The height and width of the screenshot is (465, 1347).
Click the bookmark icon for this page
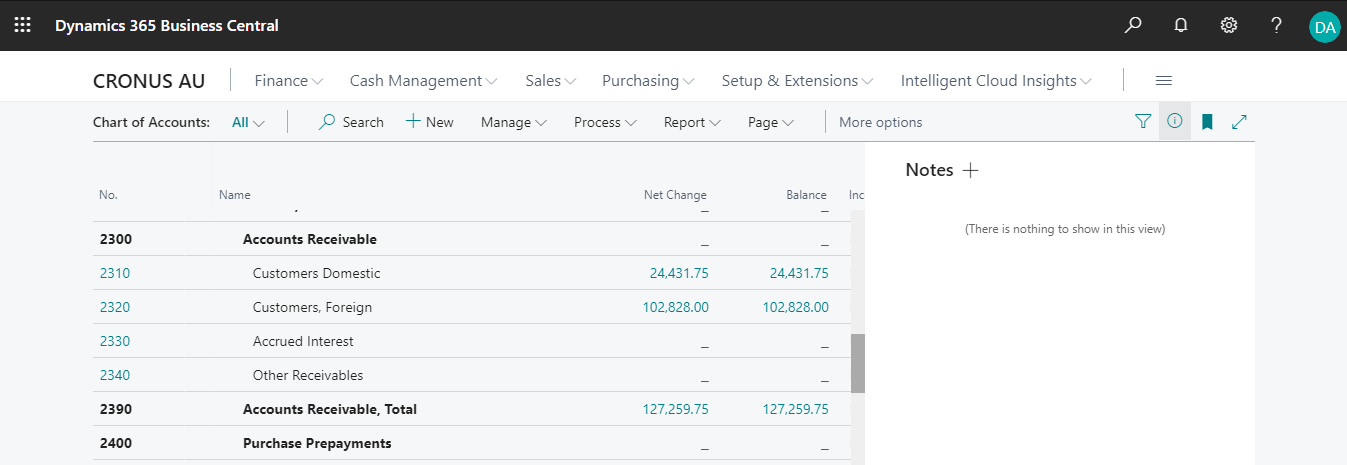(x=1207, y=122)
